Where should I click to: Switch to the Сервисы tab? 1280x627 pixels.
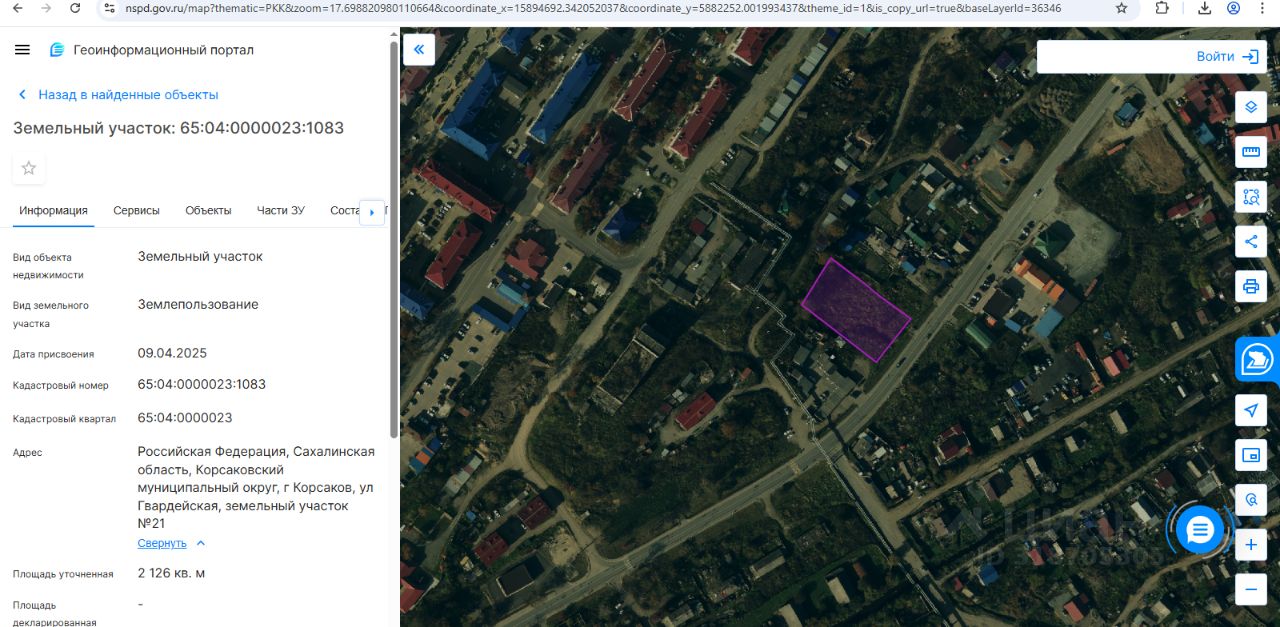(136, 210)
